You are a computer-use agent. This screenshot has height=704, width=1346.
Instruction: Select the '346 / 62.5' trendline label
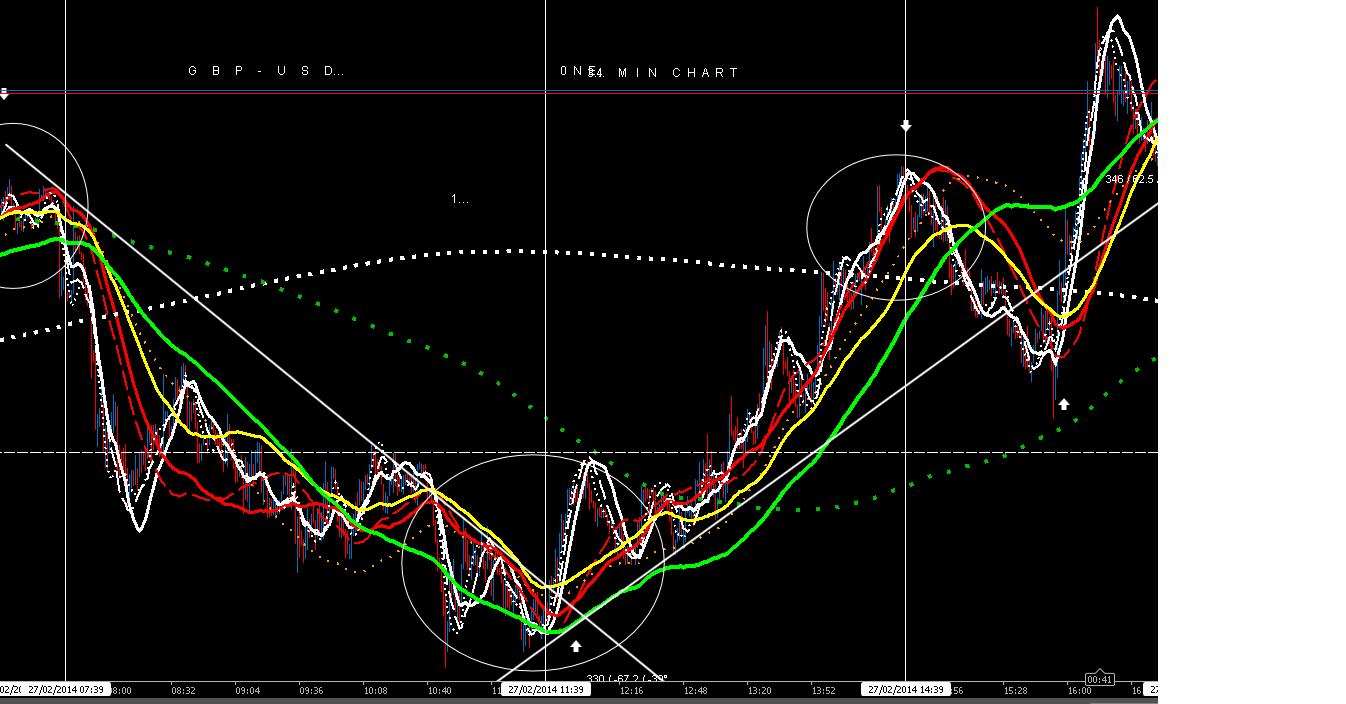click(x=1131, y=179)
